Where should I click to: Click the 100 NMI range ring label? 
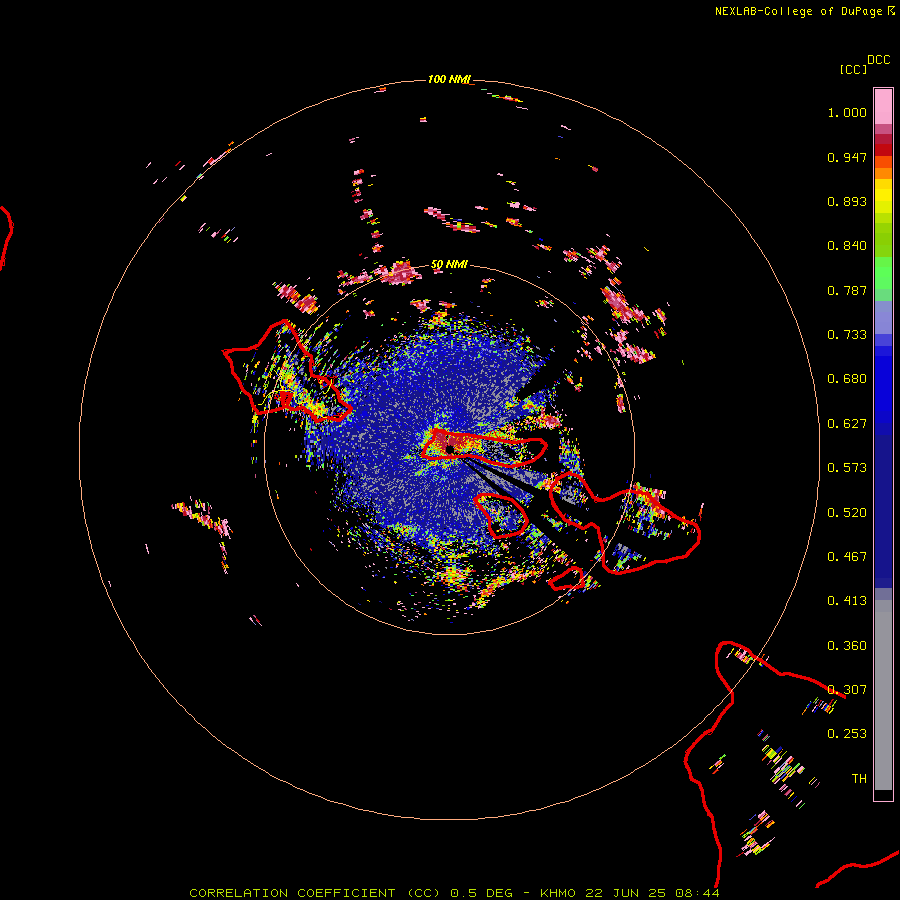(448, 79)
